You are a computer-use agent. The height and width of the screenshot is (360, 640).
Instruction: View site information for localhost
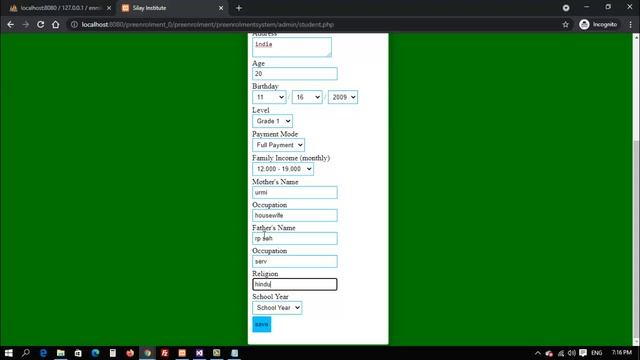pyautogui.click(x=74, y=24)
